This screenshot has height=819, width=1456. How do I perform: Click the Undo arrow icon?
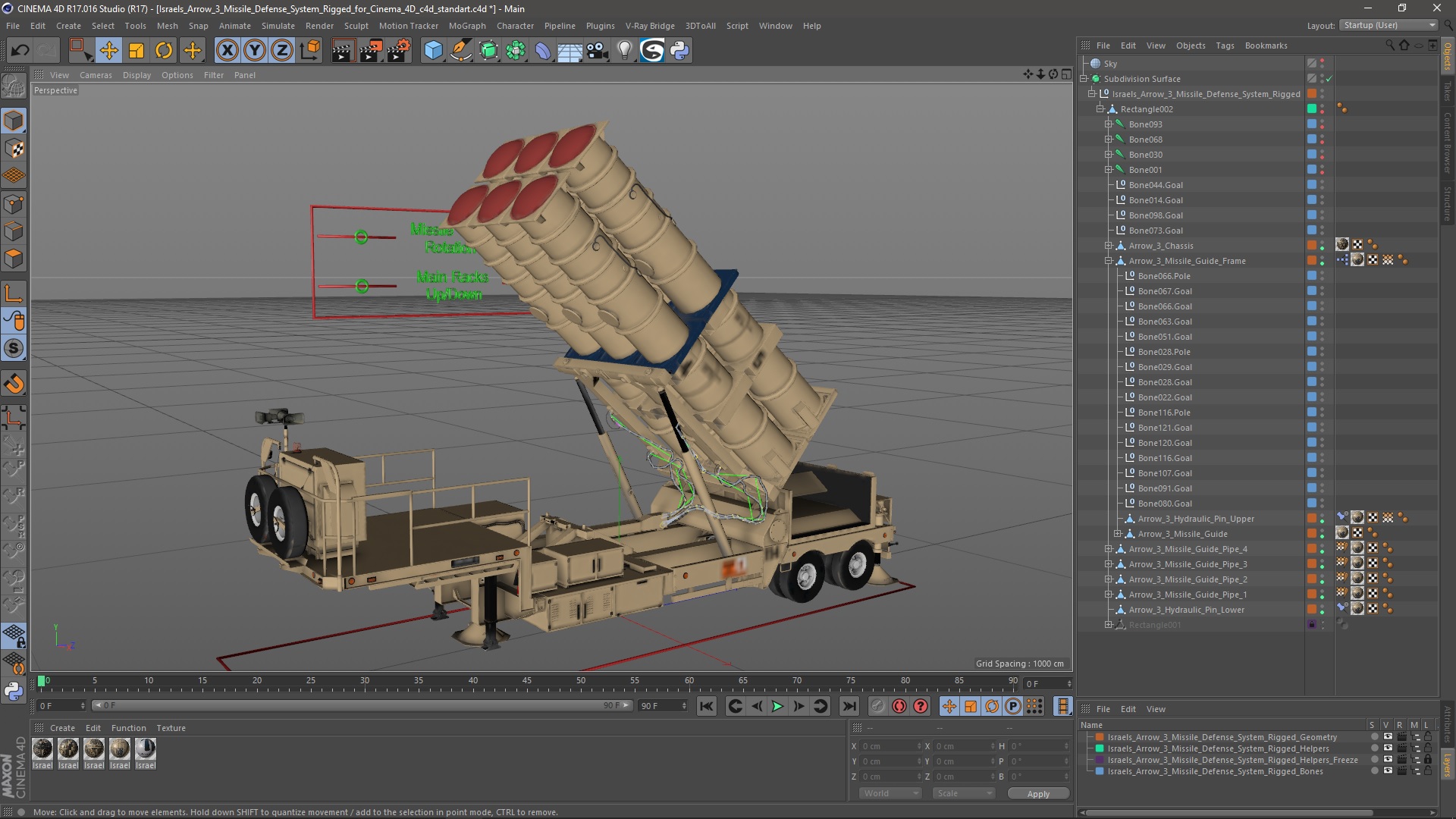click(x=20, y=51)
